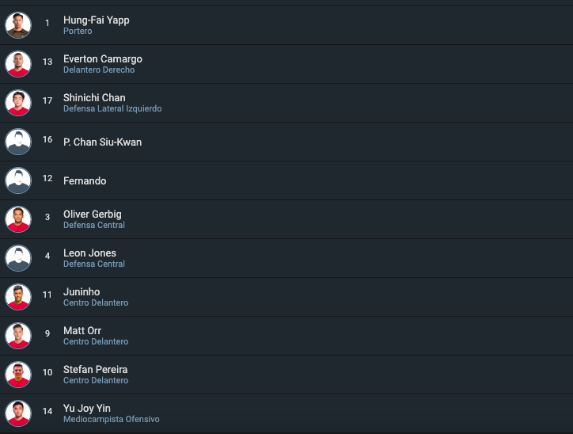
Task: Click Shinichi Chan's profile picture
Action: [x=18, y=103]
